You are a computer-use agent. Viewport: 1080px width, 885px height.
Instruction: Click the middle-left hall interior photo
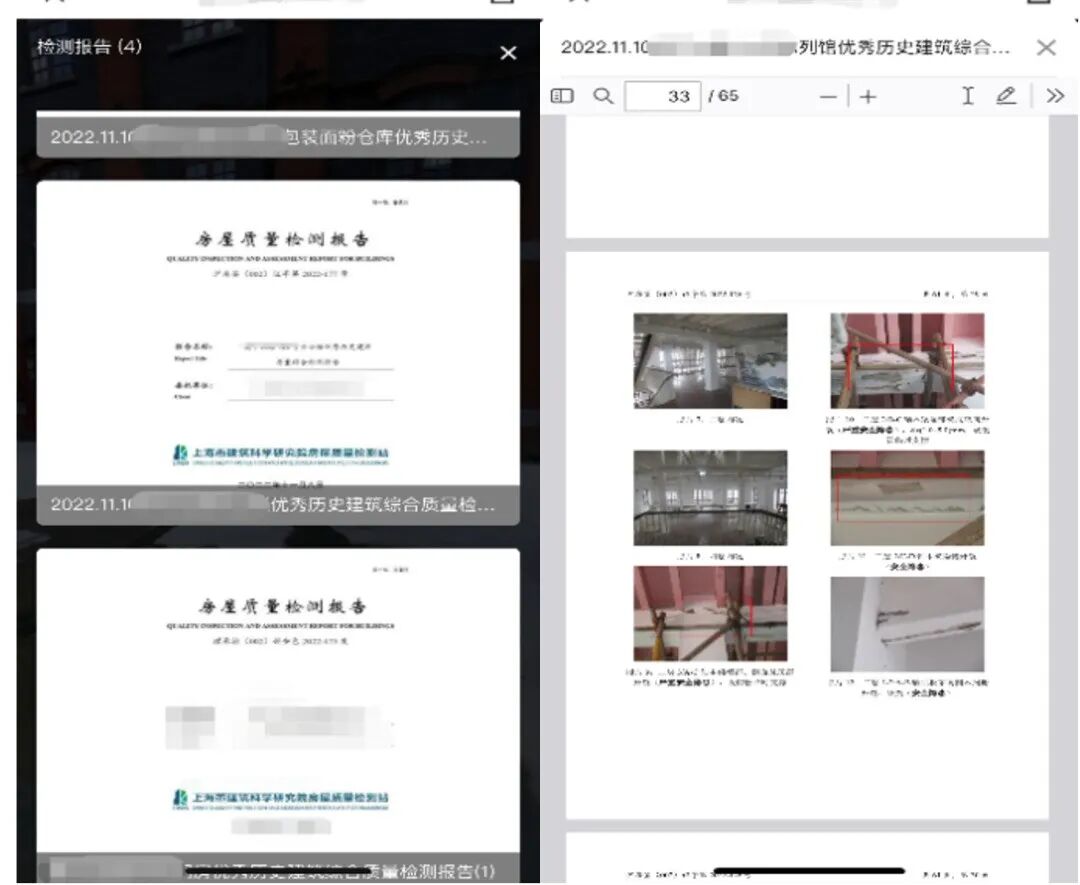tap(710, 497)
